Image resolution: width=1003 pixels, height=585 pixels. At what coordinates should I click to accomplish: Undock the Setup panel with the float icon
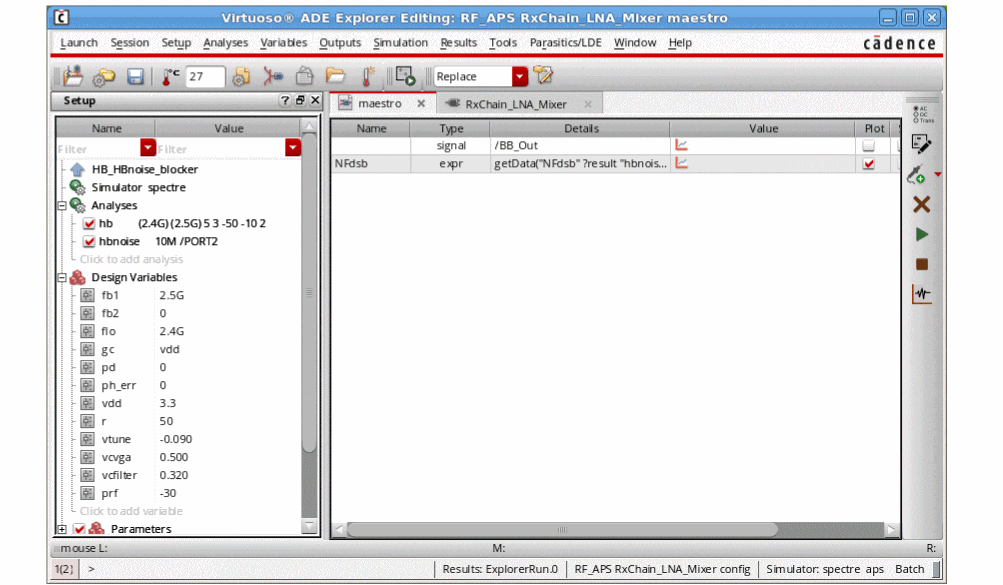[x=300, y=100]
